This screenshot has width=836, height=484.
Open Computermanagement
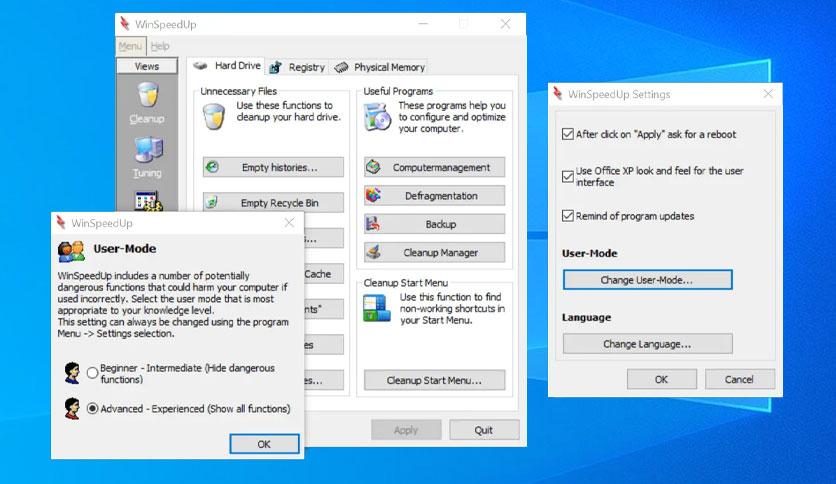(435, 167)
